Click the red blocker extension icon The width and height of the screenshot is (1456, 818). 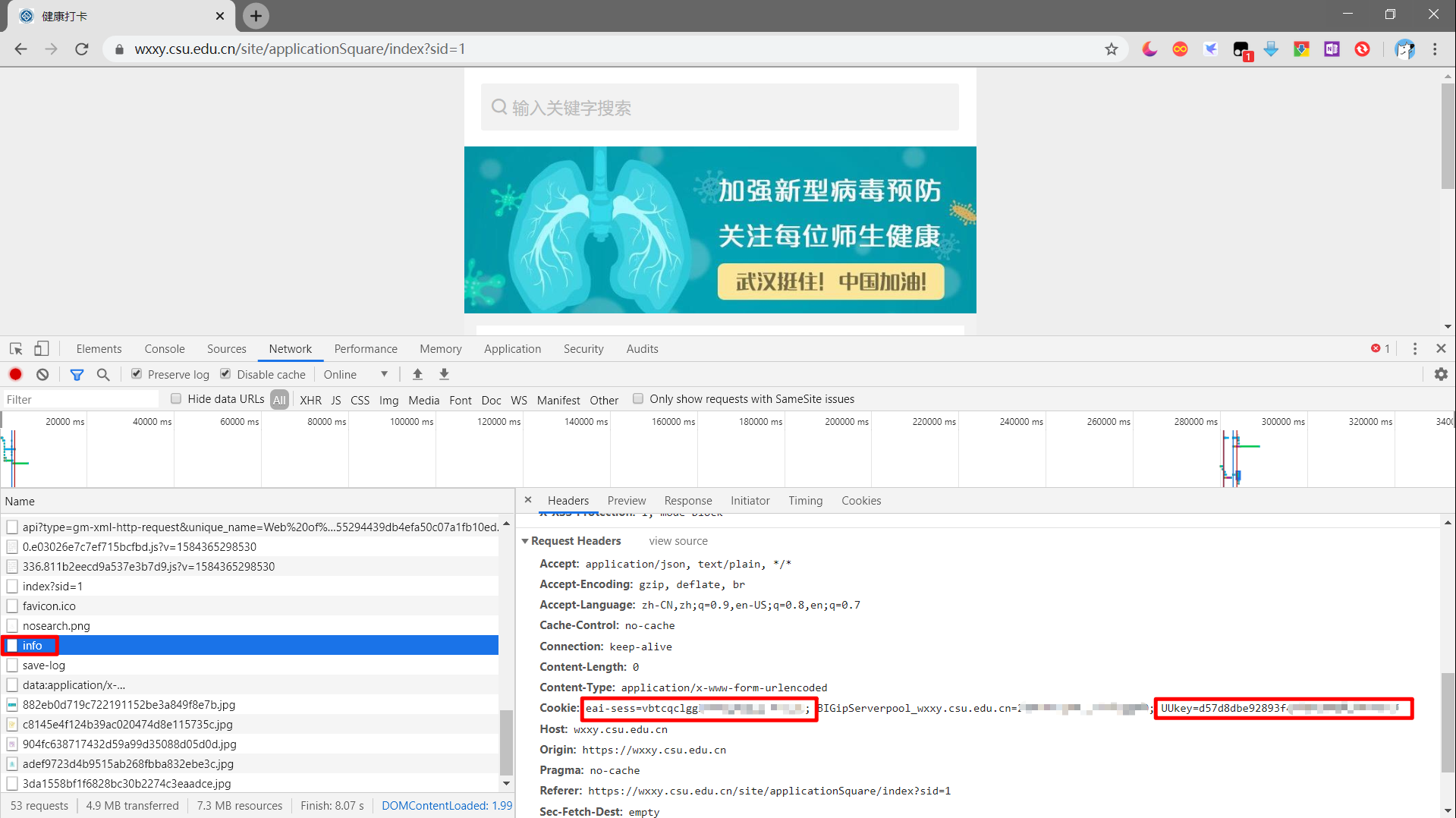(x=1362, y=49)
